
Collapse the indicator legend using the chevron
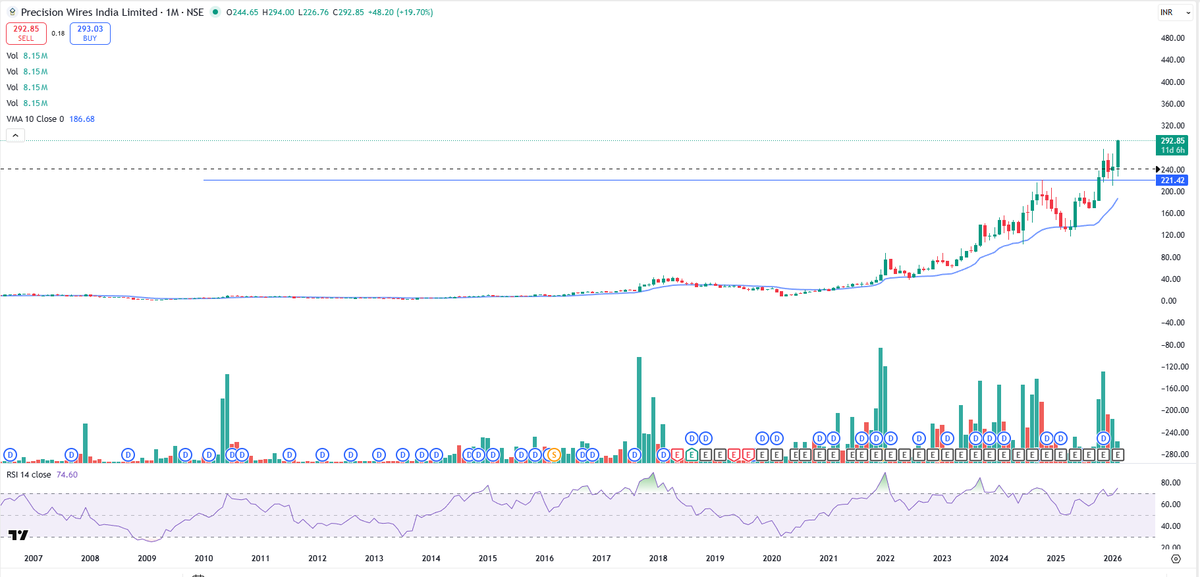(14, 135)
